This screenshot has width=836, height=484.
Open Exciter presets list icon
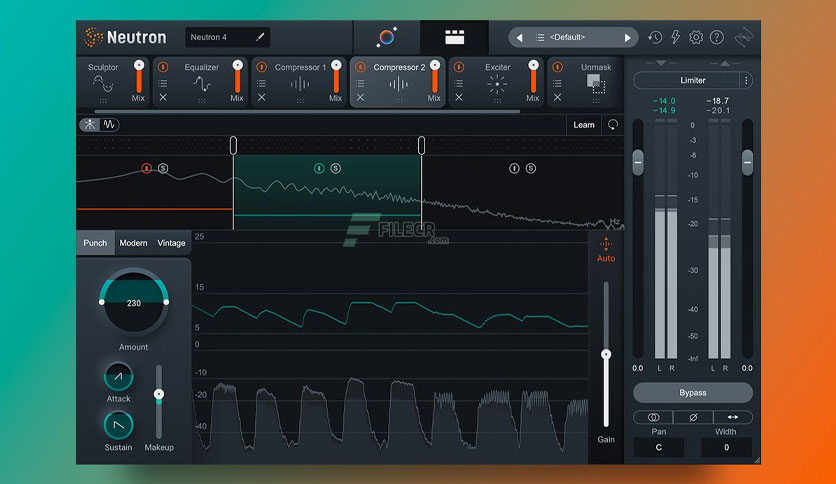click(459, 84)
